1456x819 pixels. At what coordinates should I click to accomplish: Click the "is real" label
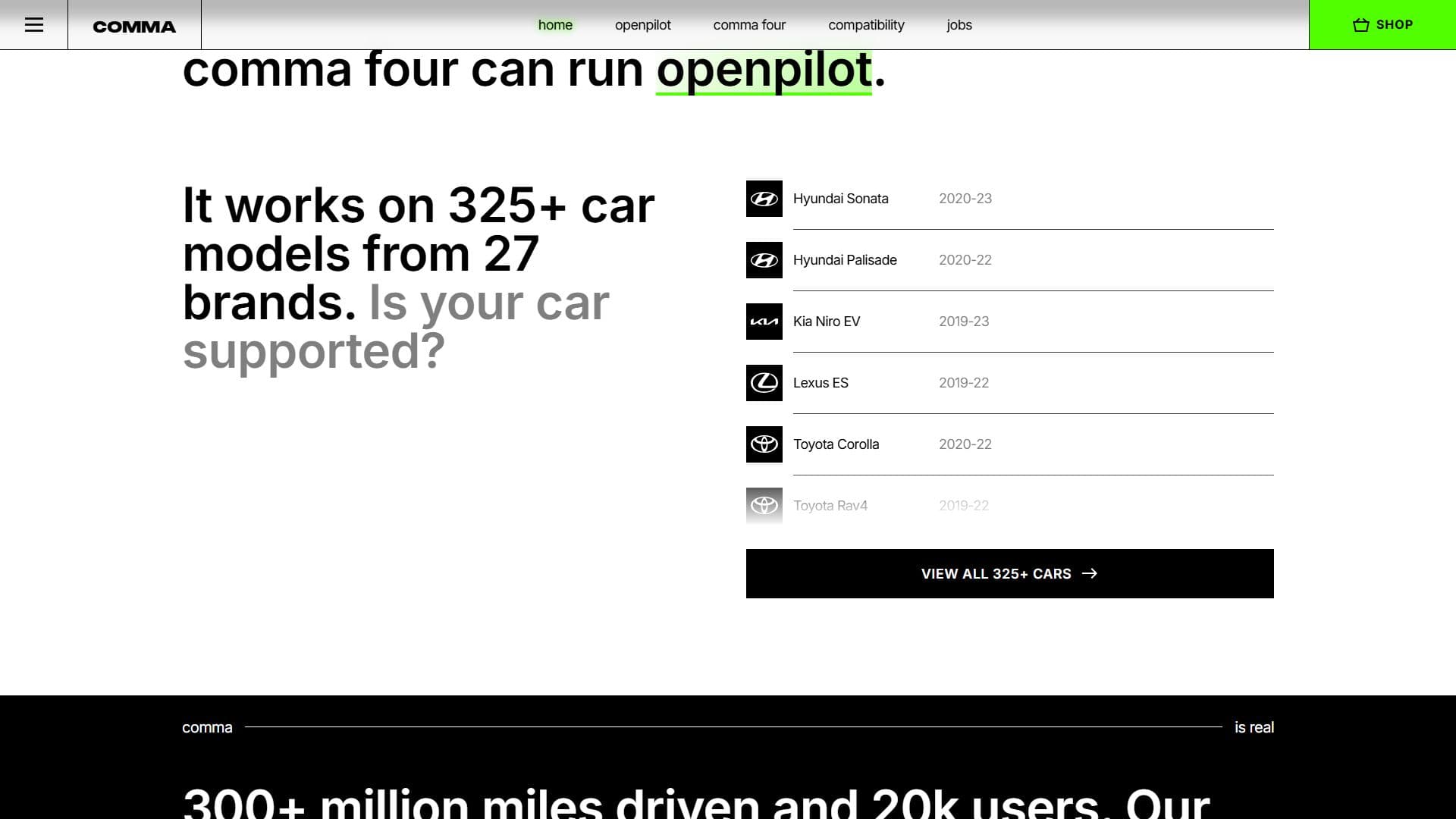[x=1254, y=727]
